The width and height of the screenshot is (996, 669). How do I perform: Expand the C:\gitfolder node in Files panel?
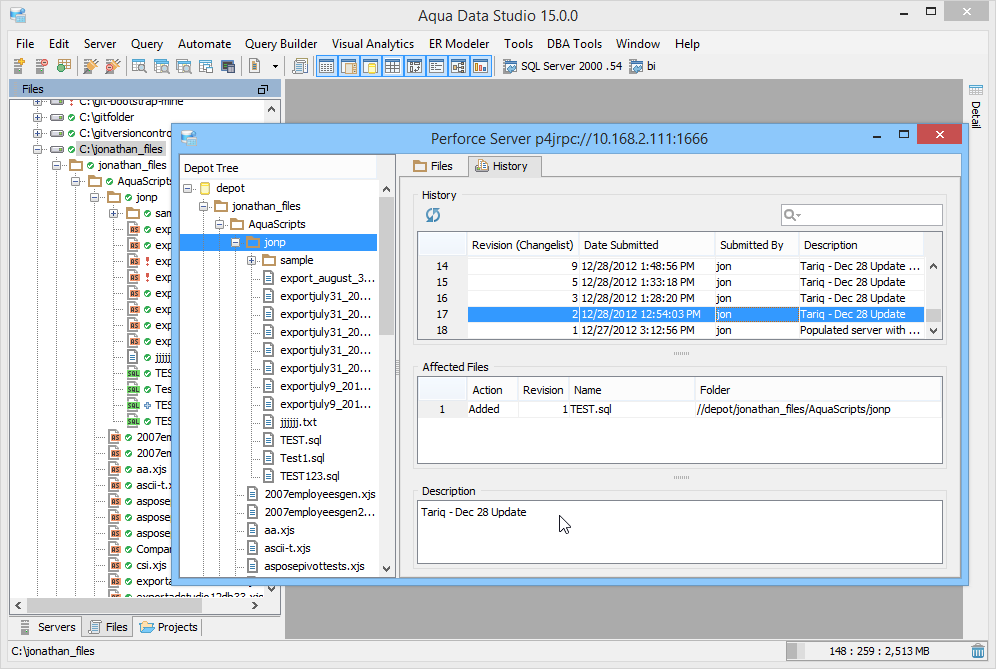(x=37, y=117)
